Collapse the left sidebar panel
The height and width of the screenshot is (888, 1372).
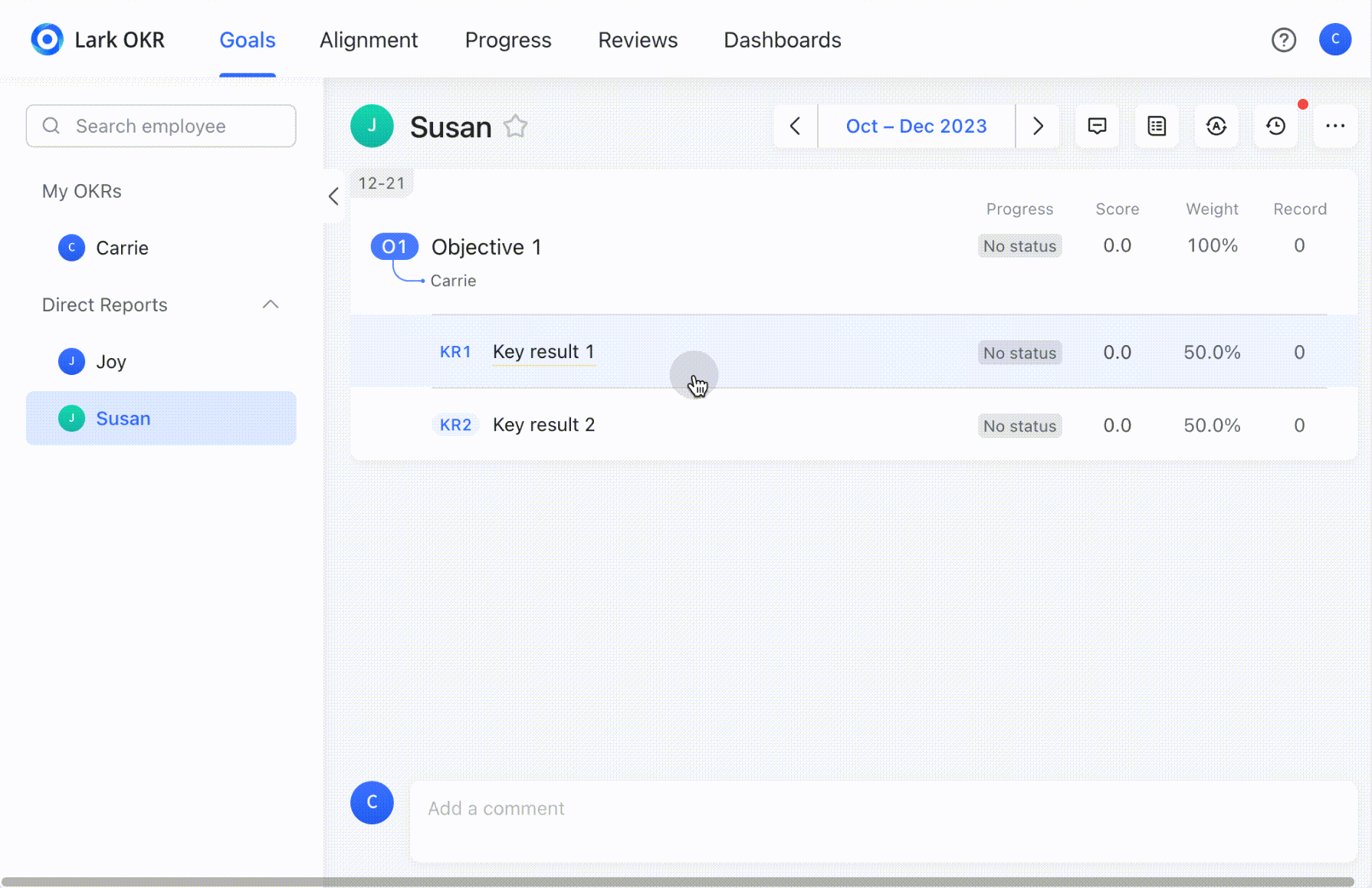333,196
